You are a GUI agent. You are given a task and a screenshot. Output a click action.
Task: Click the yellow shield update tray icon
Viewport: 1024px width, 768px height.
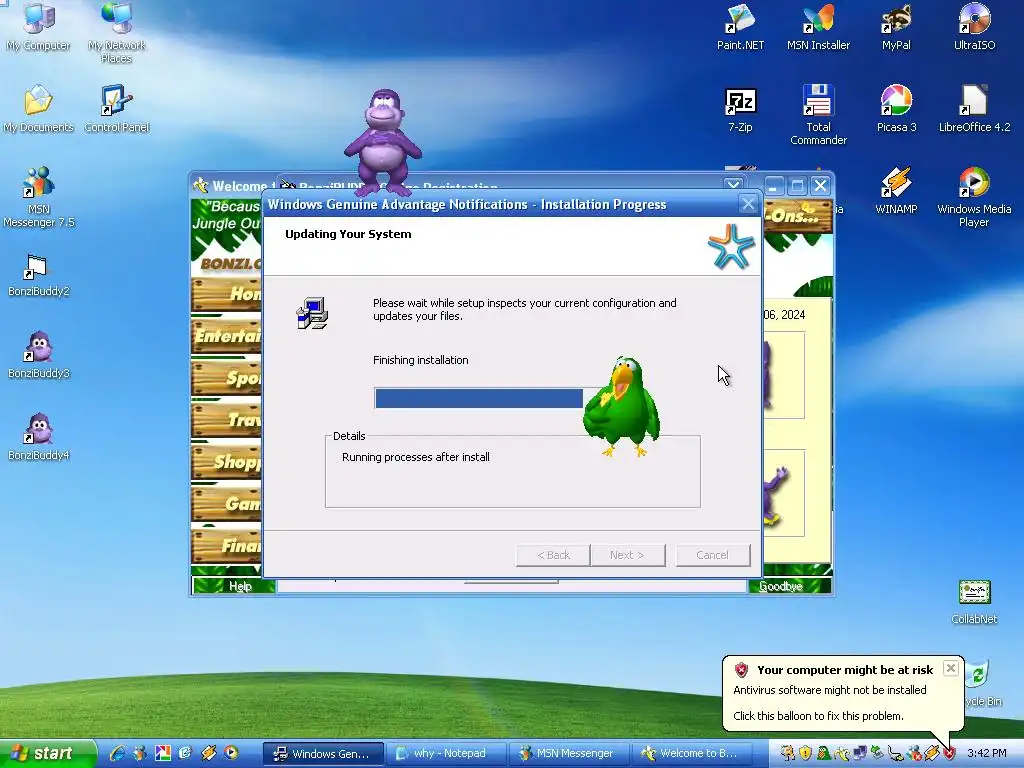(x=805, y=754)
